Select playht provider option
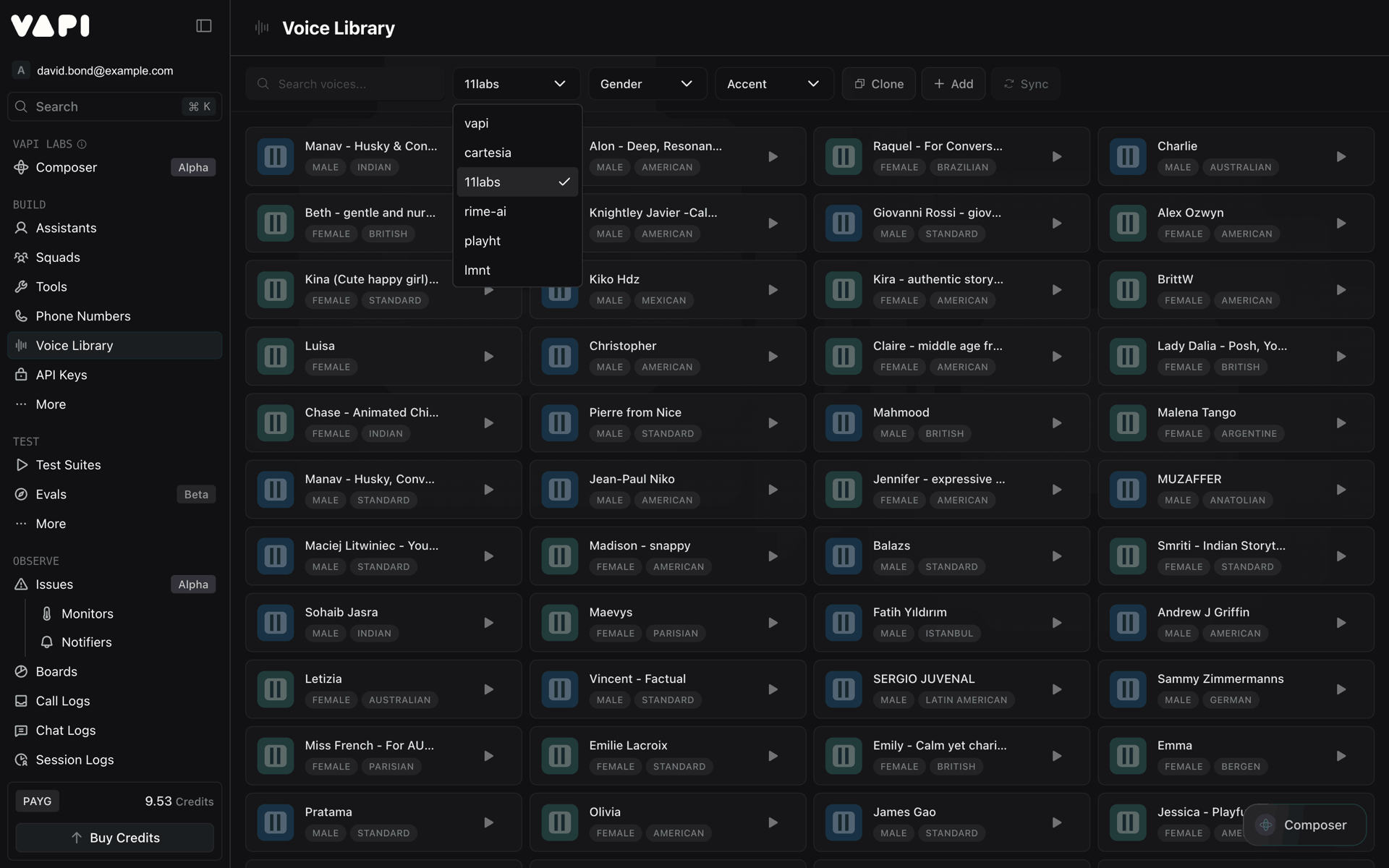 [x=517, y=241]
